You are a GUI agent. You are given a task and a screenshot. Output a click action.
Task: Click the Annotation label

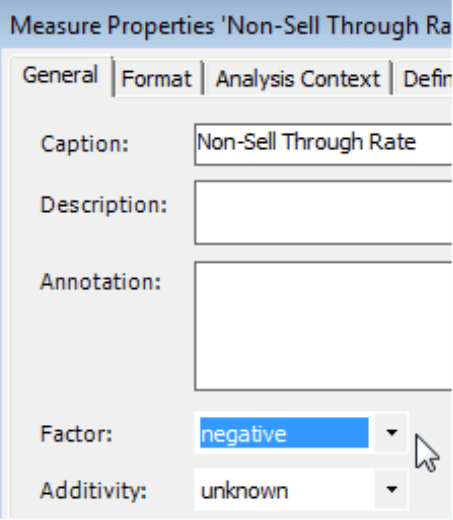click(x=100, y=282)
